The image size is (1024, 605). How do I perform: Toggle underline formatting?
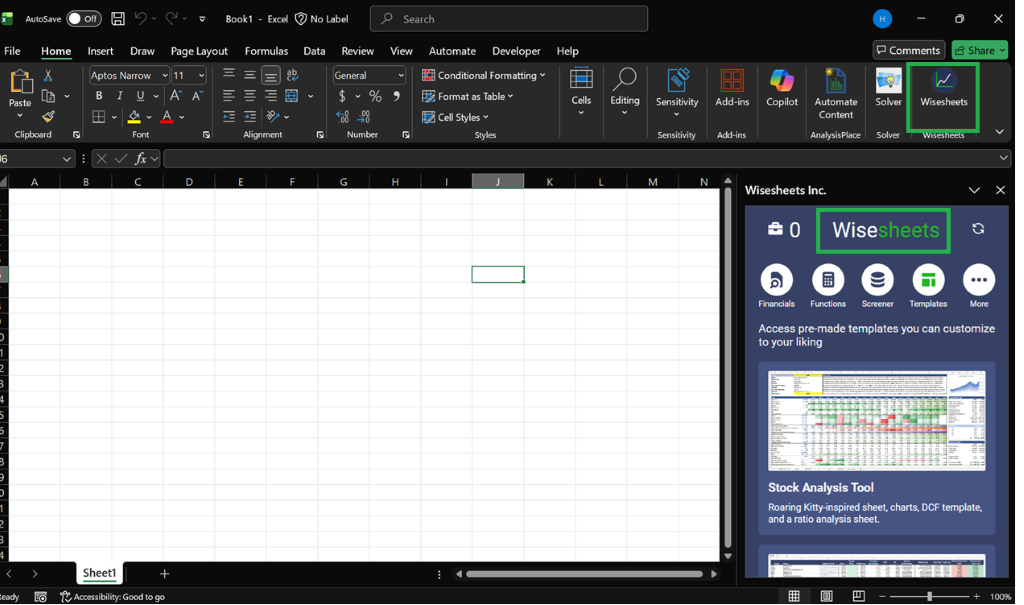pos(141,97)
